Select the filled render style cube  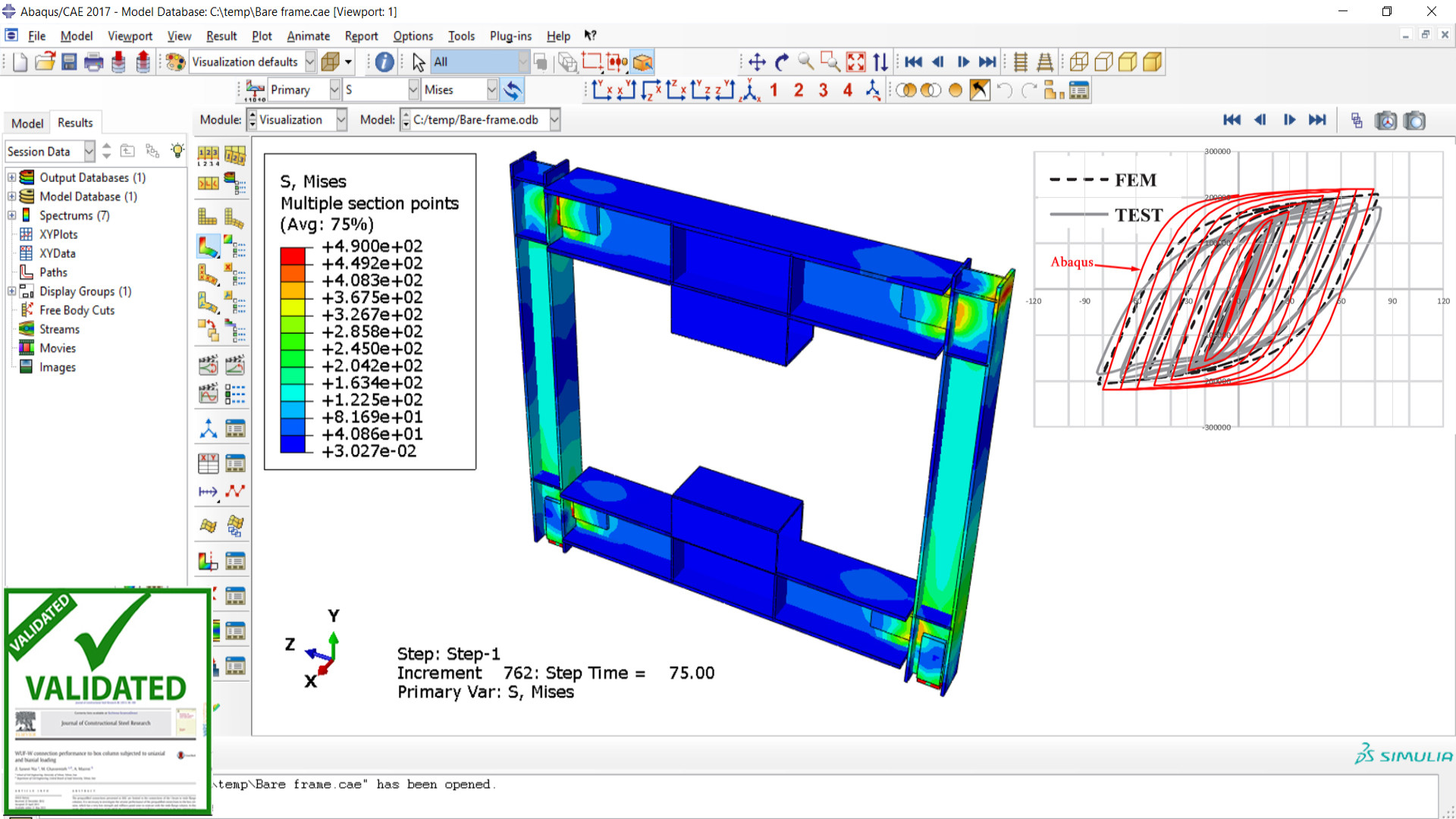pos(1128,62)
